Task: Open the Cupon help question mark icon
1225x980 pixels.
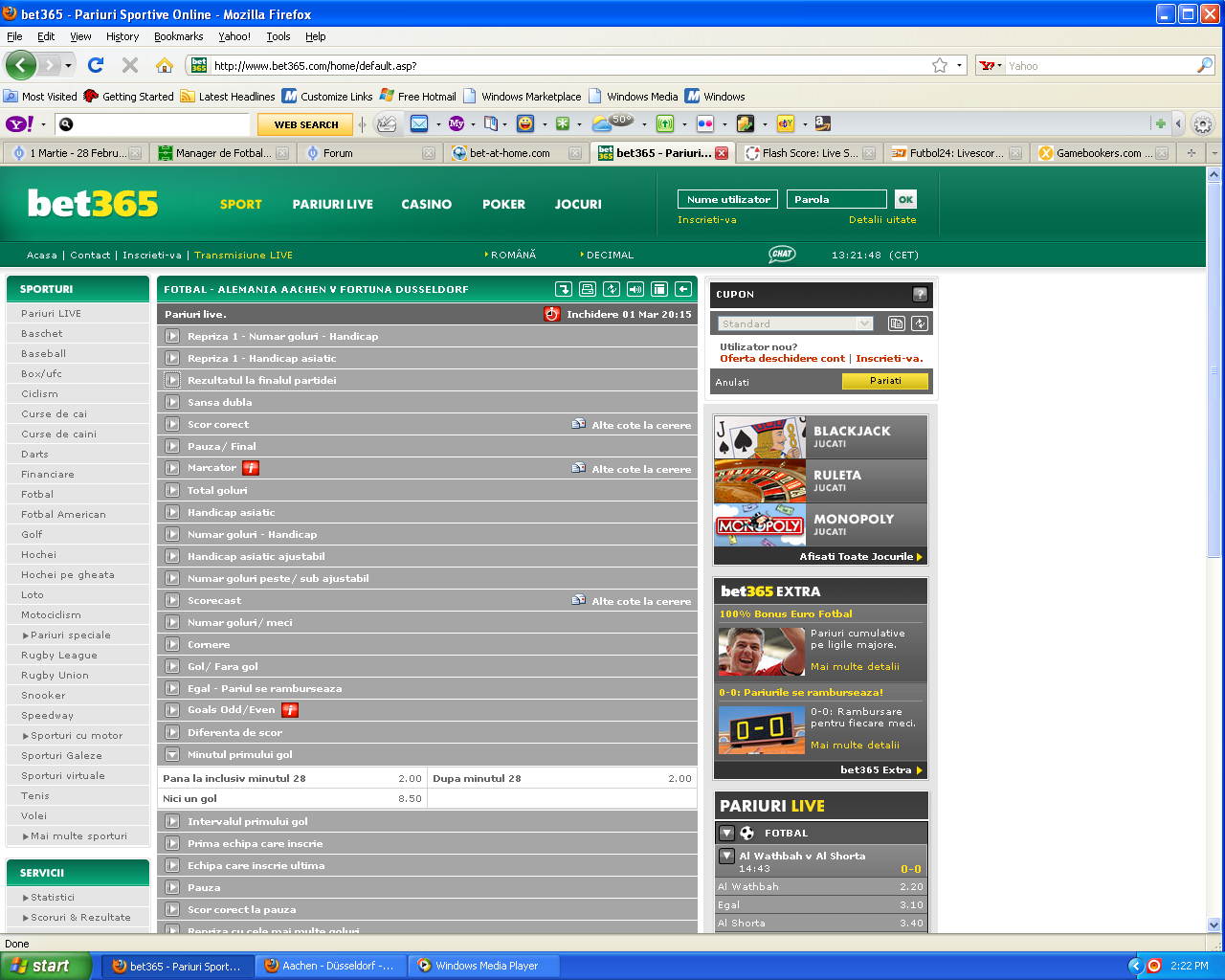Action: pyautogui.click(x=920, y=295)
